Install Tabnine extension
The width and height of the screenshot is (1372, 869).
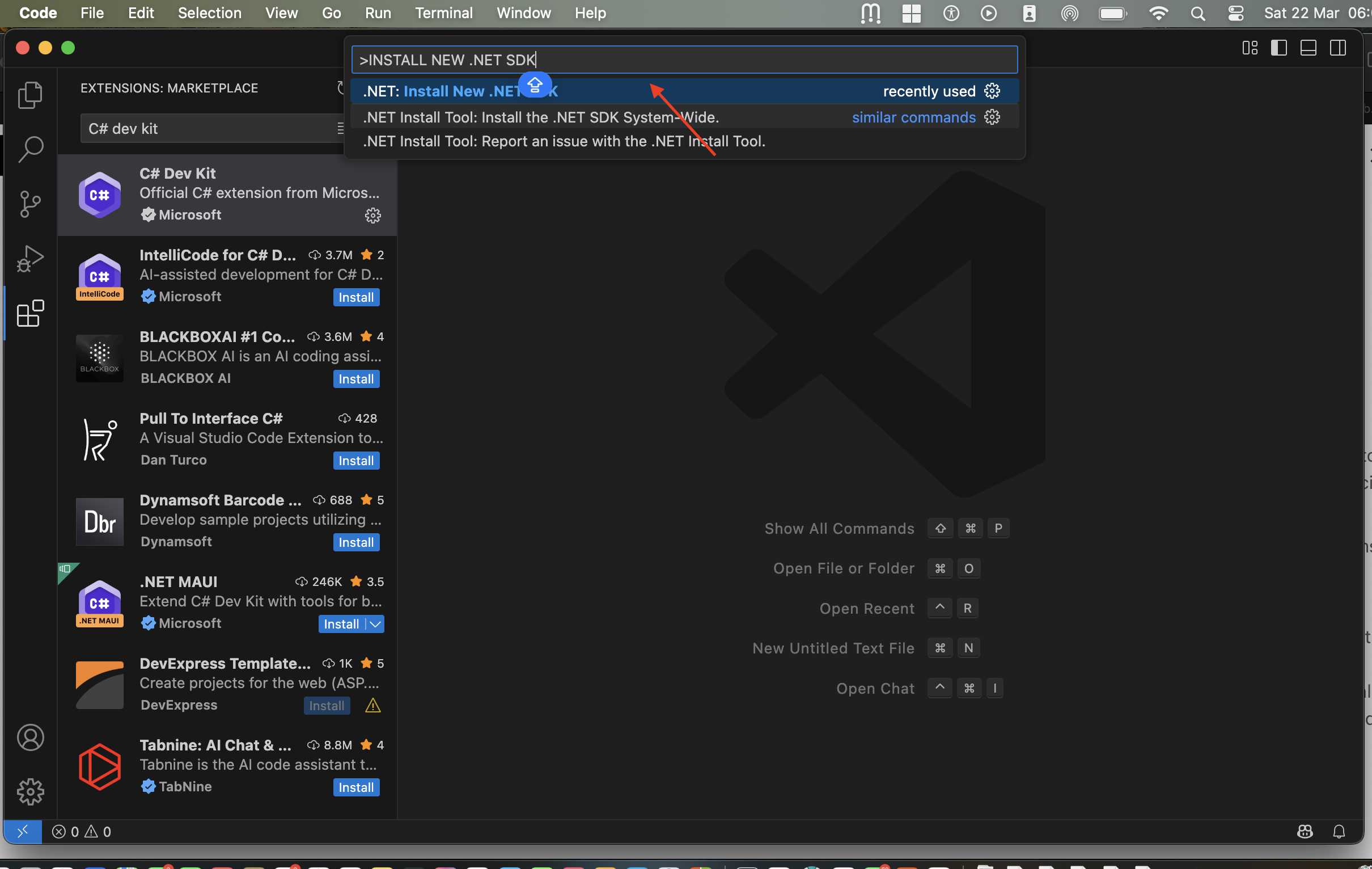356,787
